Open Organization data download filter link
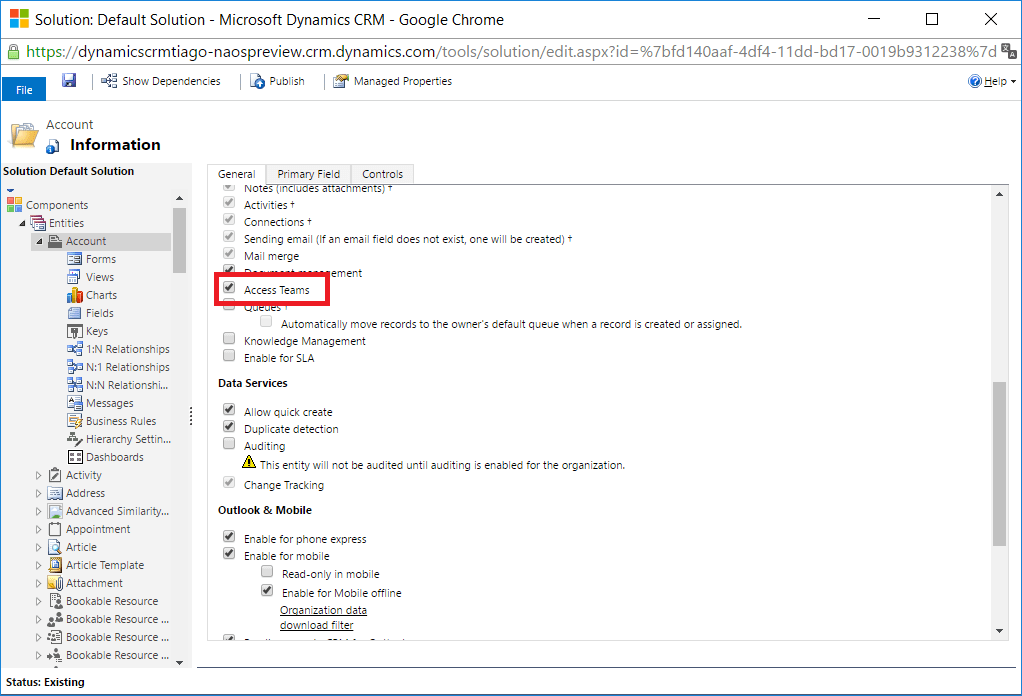 (x=323, y=617)
